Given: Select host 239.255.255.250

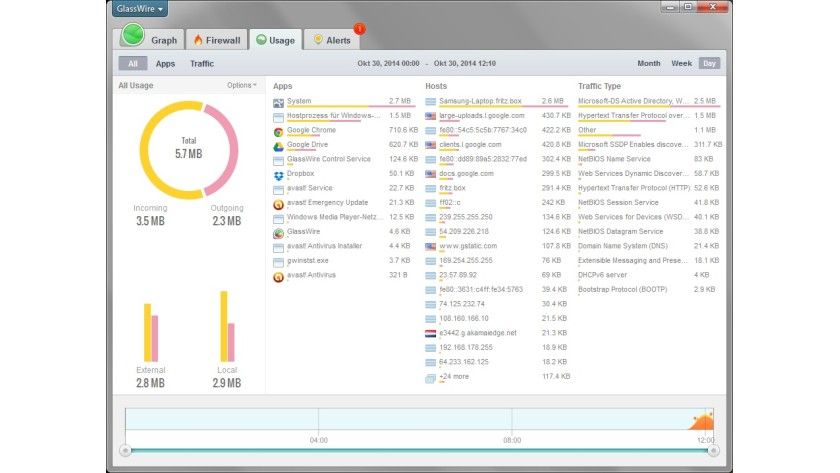Looking at the screenshot, I should click(x=466, y=217).
